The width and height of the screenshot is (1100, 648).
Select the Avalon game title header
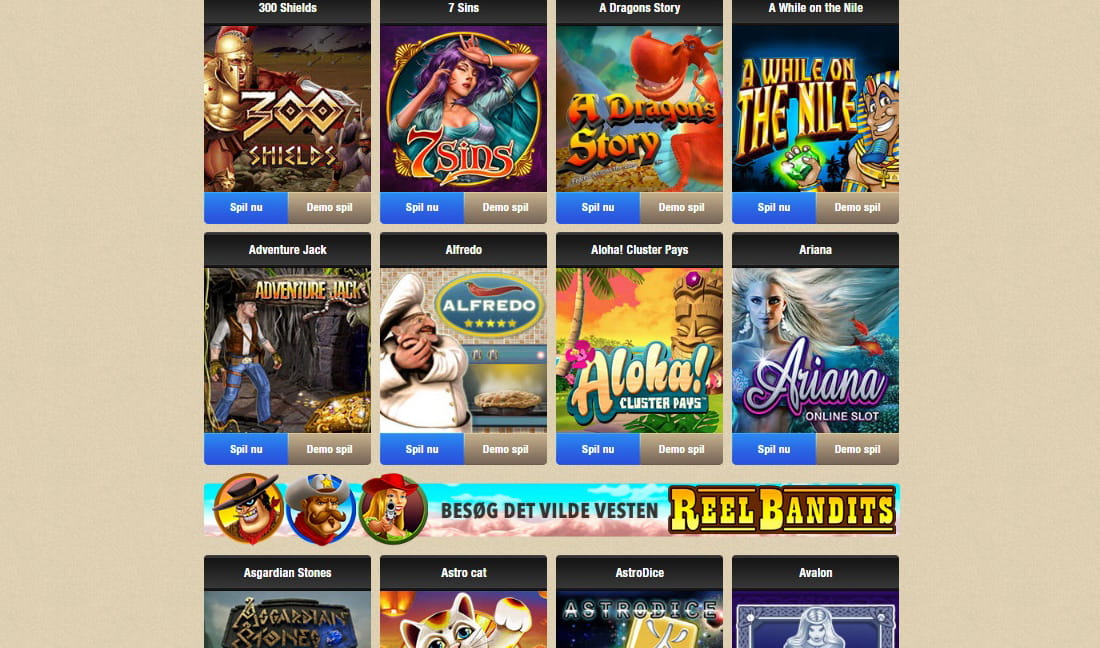(x=815, y=573)
